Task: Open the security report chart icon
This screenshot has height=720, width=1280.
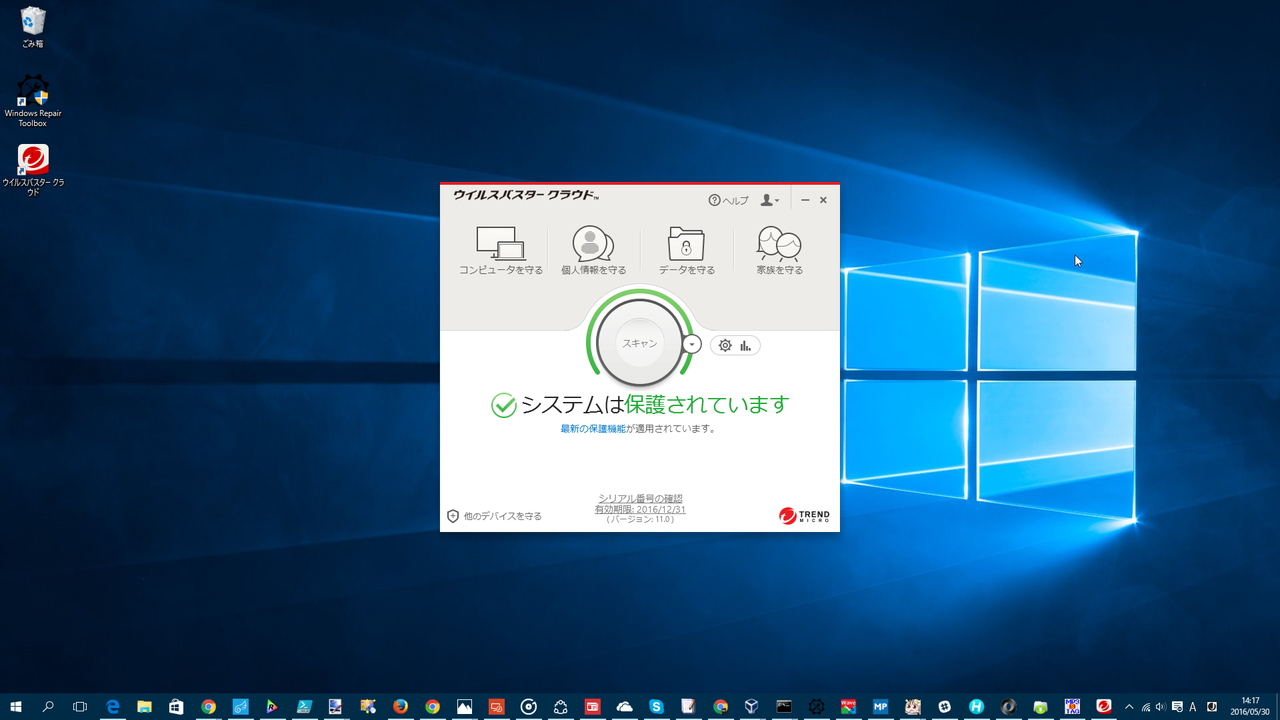Action: coord(746,344)
